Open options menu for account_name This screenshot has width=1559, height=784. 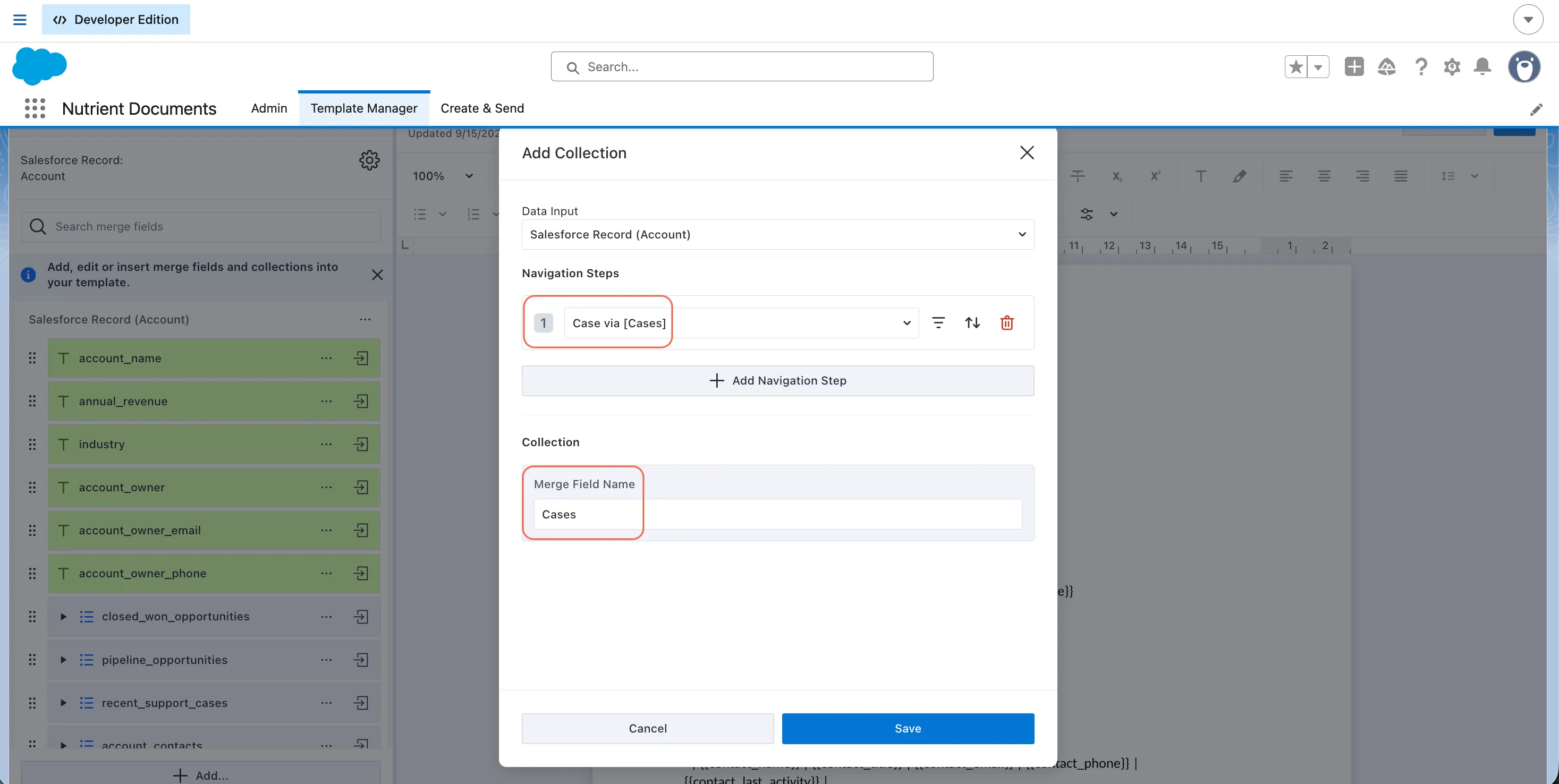click(x=326, y=358)
